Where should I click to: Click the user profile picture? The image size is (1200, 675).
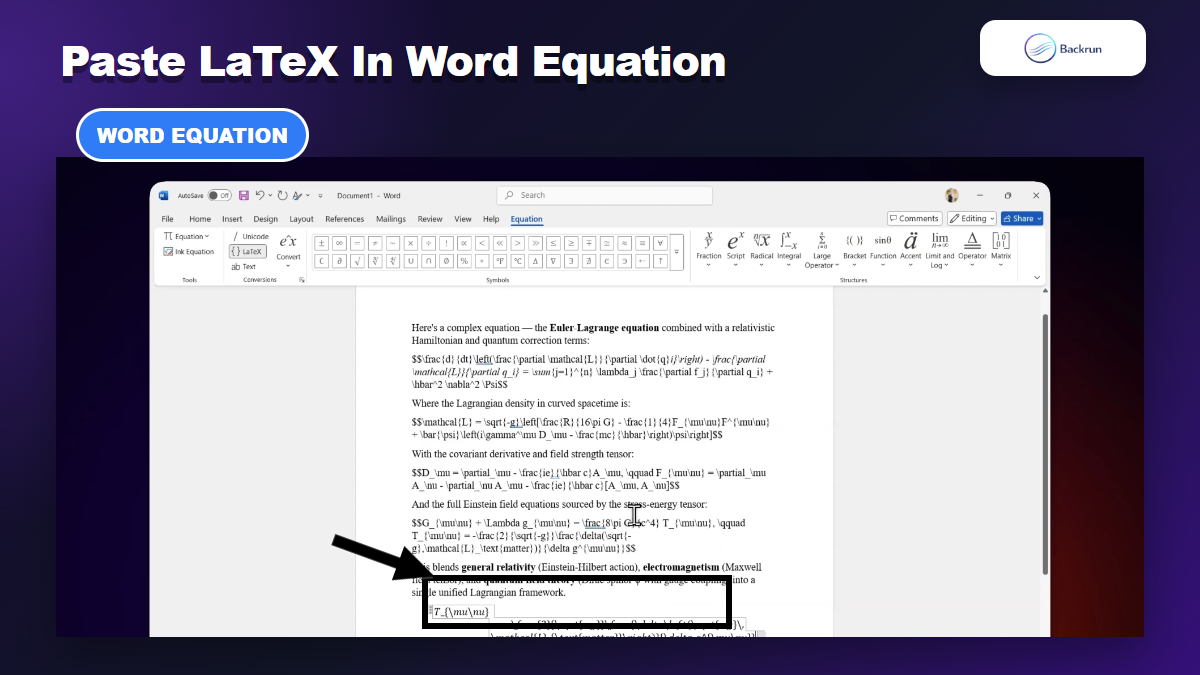tap(952, 195)
